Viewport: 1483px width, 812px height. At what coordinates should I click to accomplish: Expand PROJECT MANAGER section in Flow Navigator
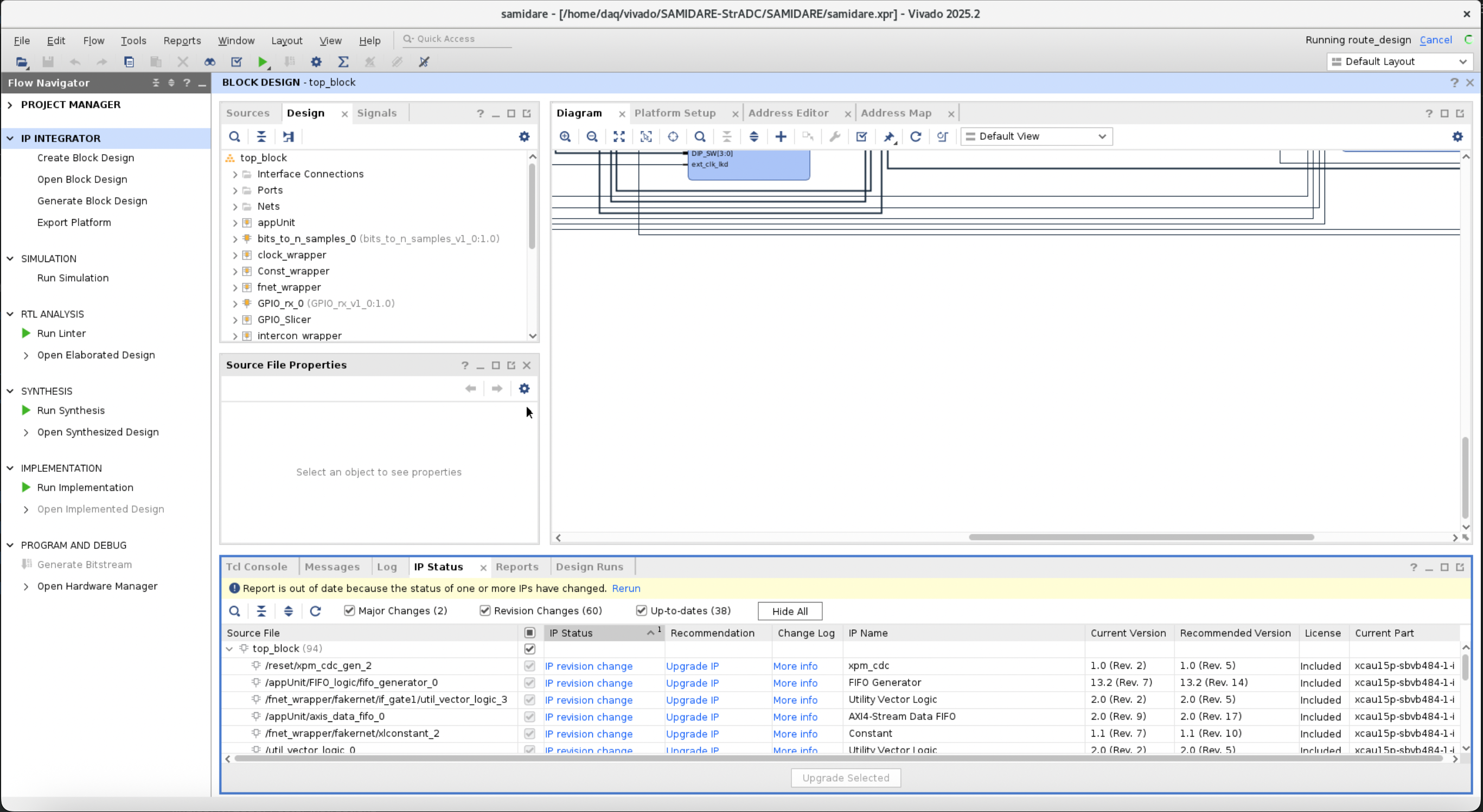point(10,104)
